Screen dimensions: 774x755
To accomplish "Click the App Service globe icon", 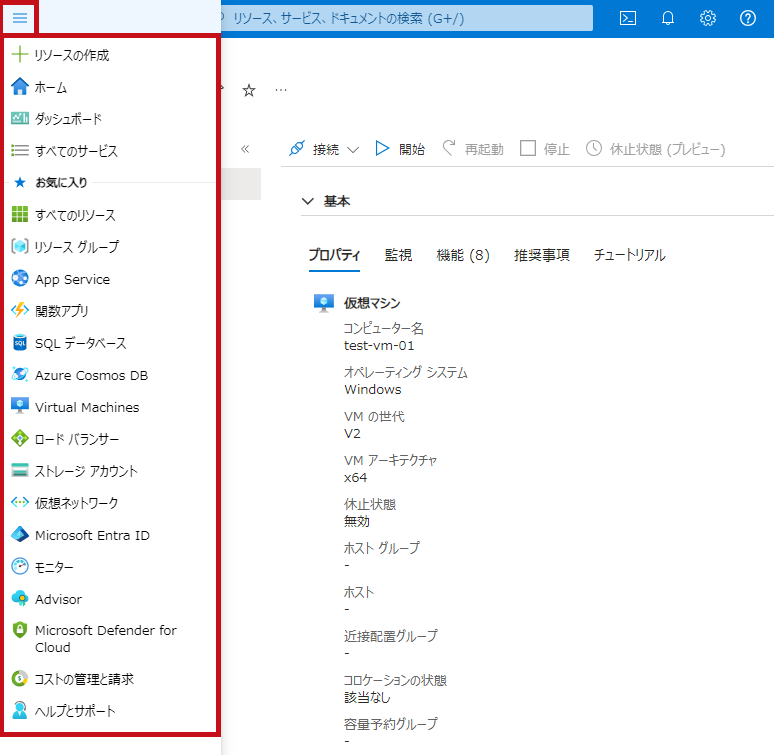I will 20,278.
